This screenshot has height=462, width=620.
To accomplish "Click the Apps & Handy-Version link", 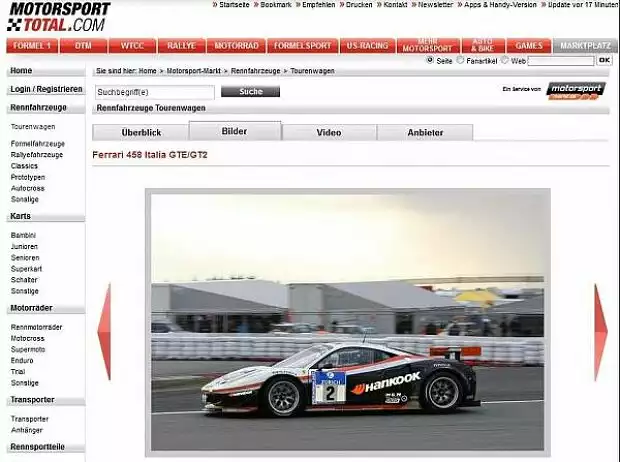I will (x=500, y=5).
